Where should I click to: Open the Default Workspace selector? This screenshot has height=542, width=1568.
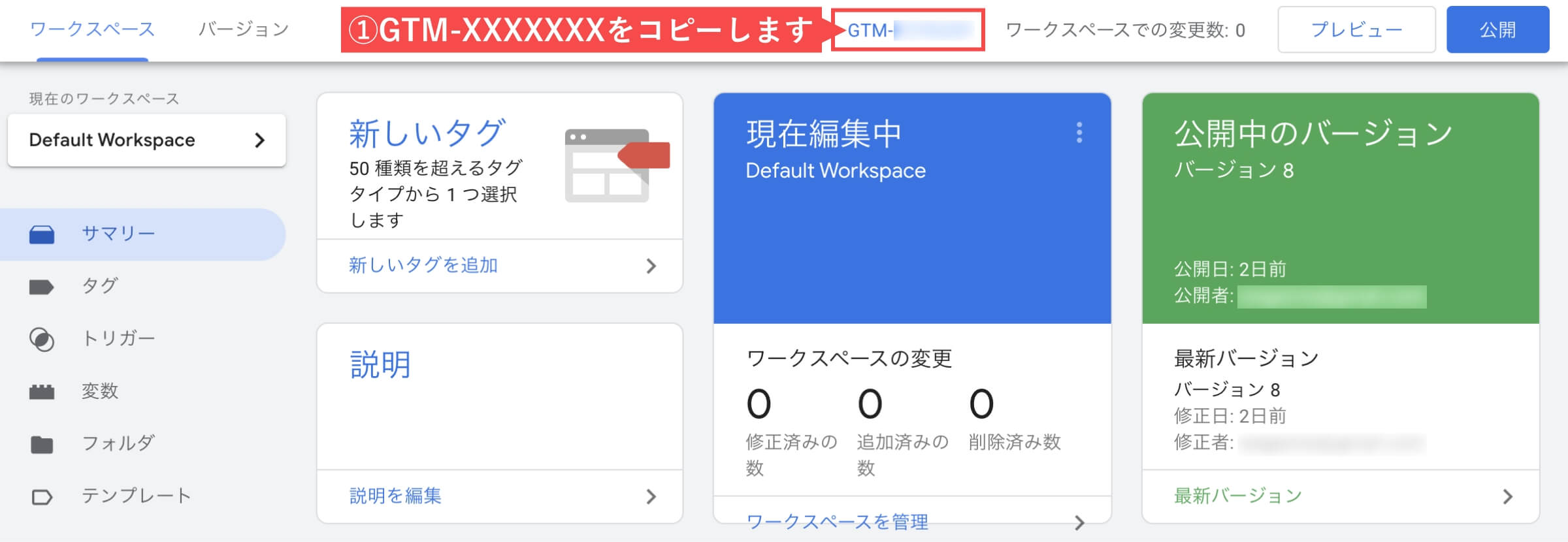pos(146,140)
